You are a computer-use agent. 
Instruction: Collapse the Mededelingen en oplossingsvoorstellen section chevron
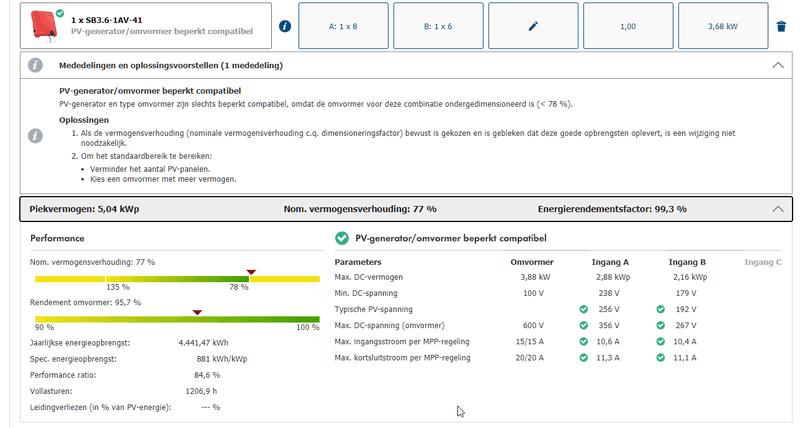[x=778, y=65]
